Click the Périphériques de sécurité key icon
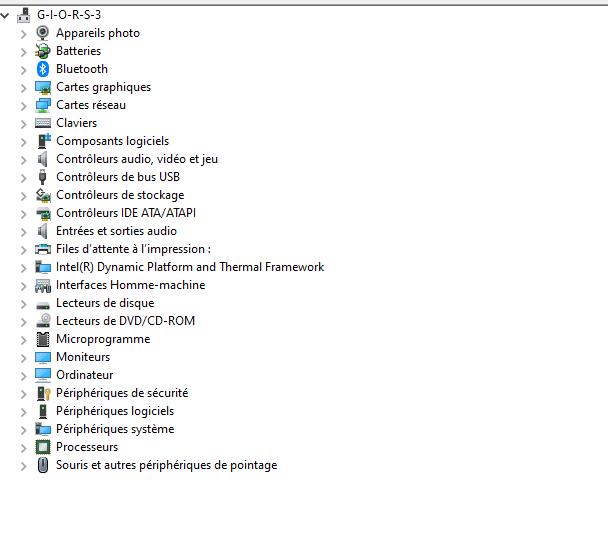This screenshot has width=608, height=554. (x=43, y=393)
